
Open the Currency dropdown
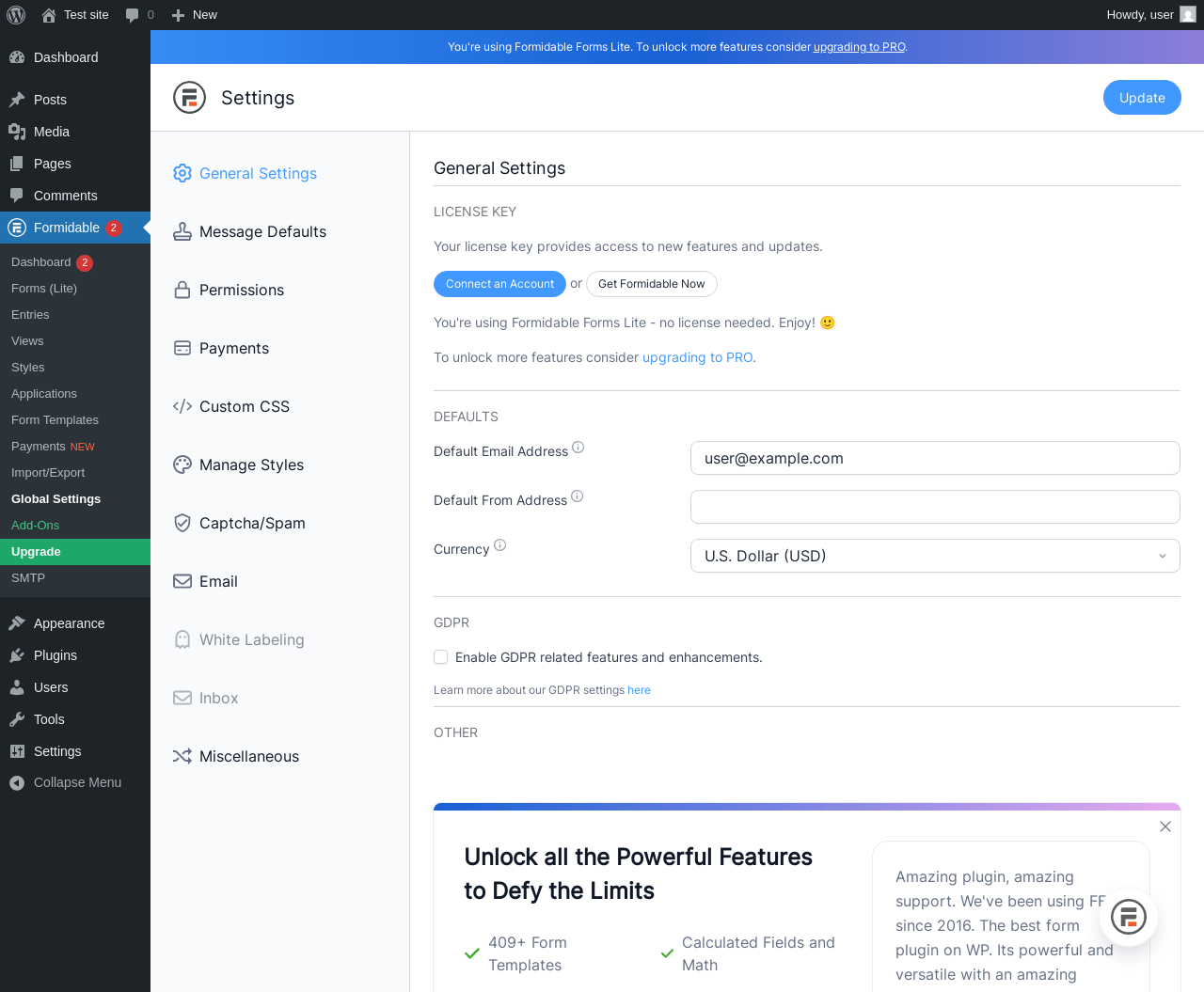935,556
